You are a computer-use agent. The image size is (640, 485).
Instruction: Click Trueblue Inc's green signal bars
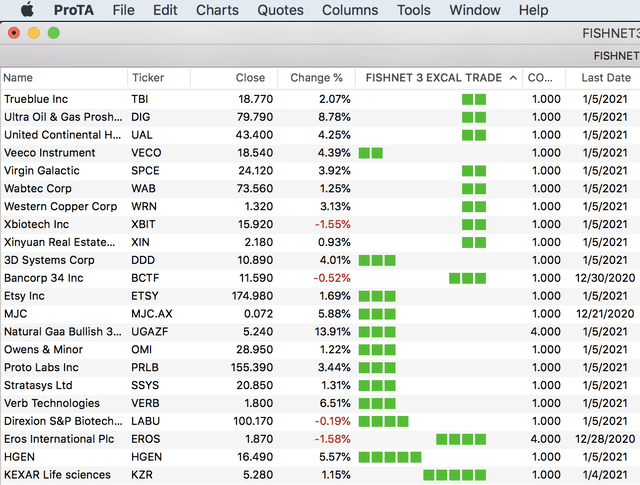(x=474, y=99)
